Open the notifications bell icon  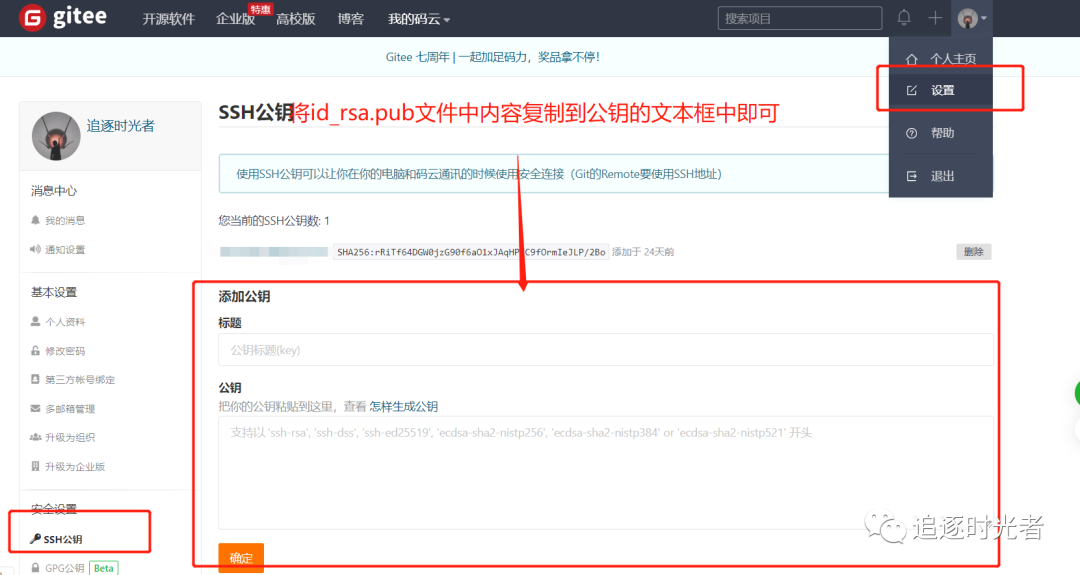tap(904, 18)
